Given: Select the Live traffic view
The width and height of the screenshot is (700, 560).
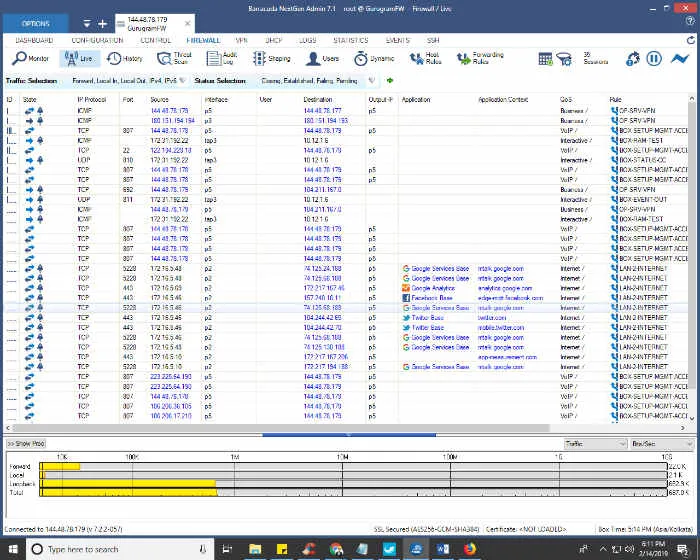Looking at the screenshot, I should click(x=79, y=59).
